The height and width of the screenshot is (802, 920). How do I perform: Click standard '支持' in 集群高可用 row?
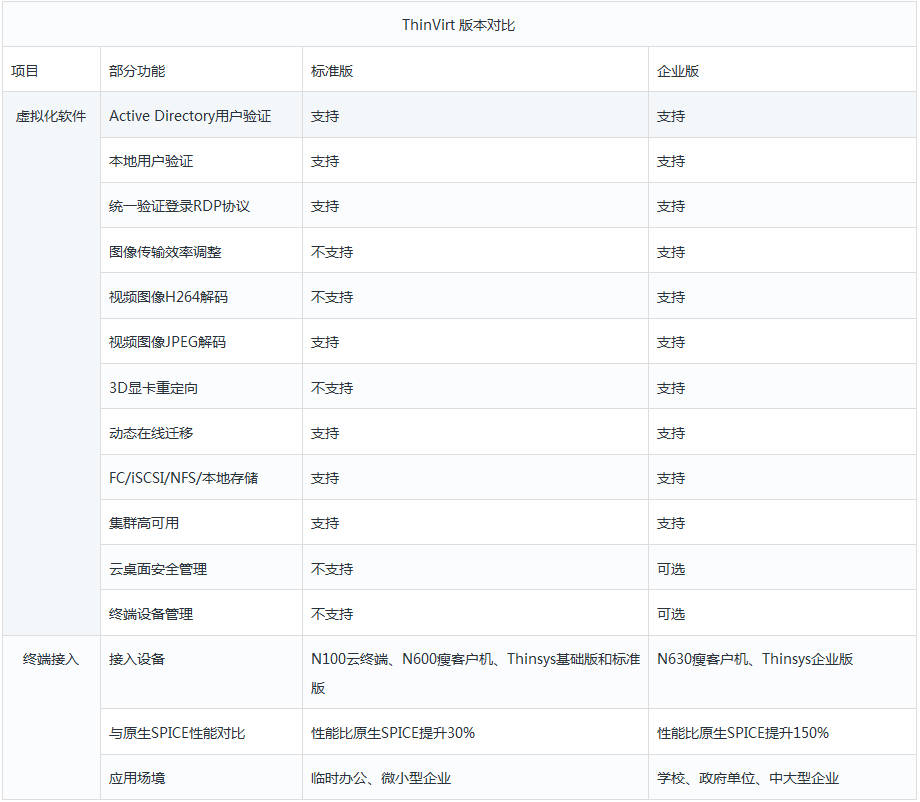(324, 523)
